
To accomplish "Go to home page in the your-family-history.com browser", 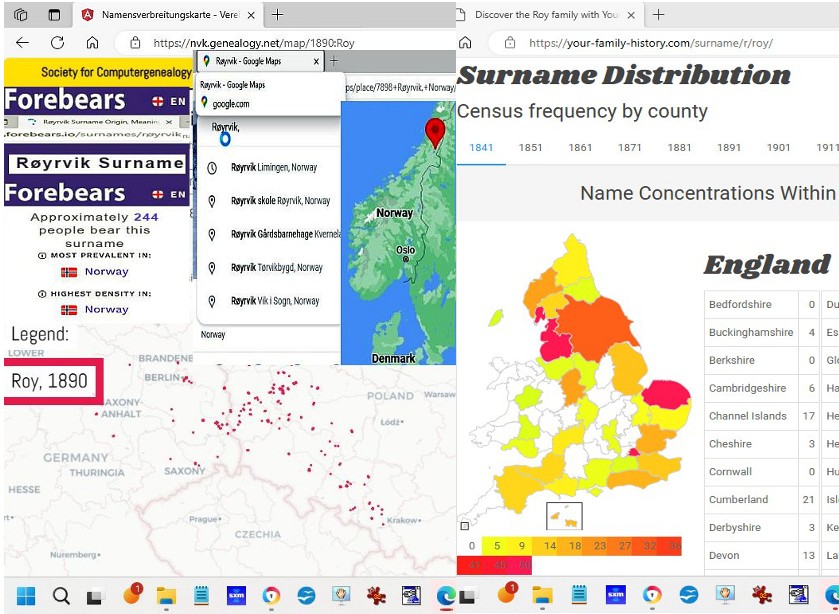I will (x=466, y=43).
